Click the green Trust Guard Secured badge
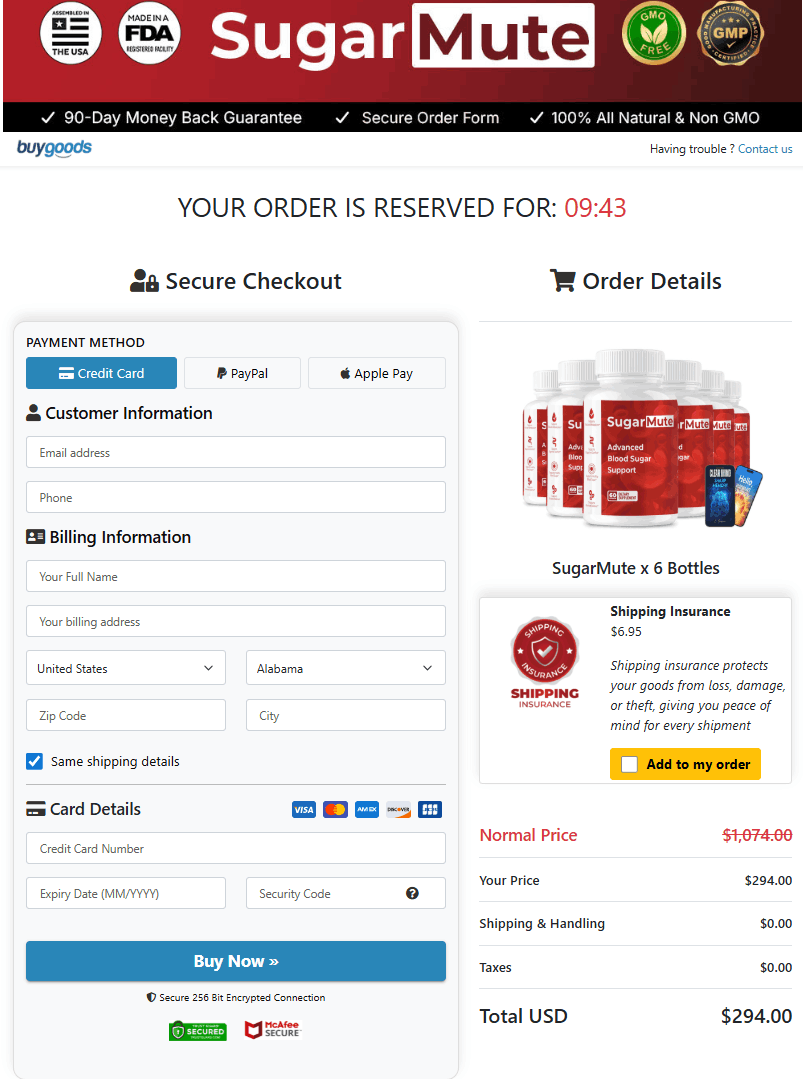803x1079 pixels. click(197, 1031)
